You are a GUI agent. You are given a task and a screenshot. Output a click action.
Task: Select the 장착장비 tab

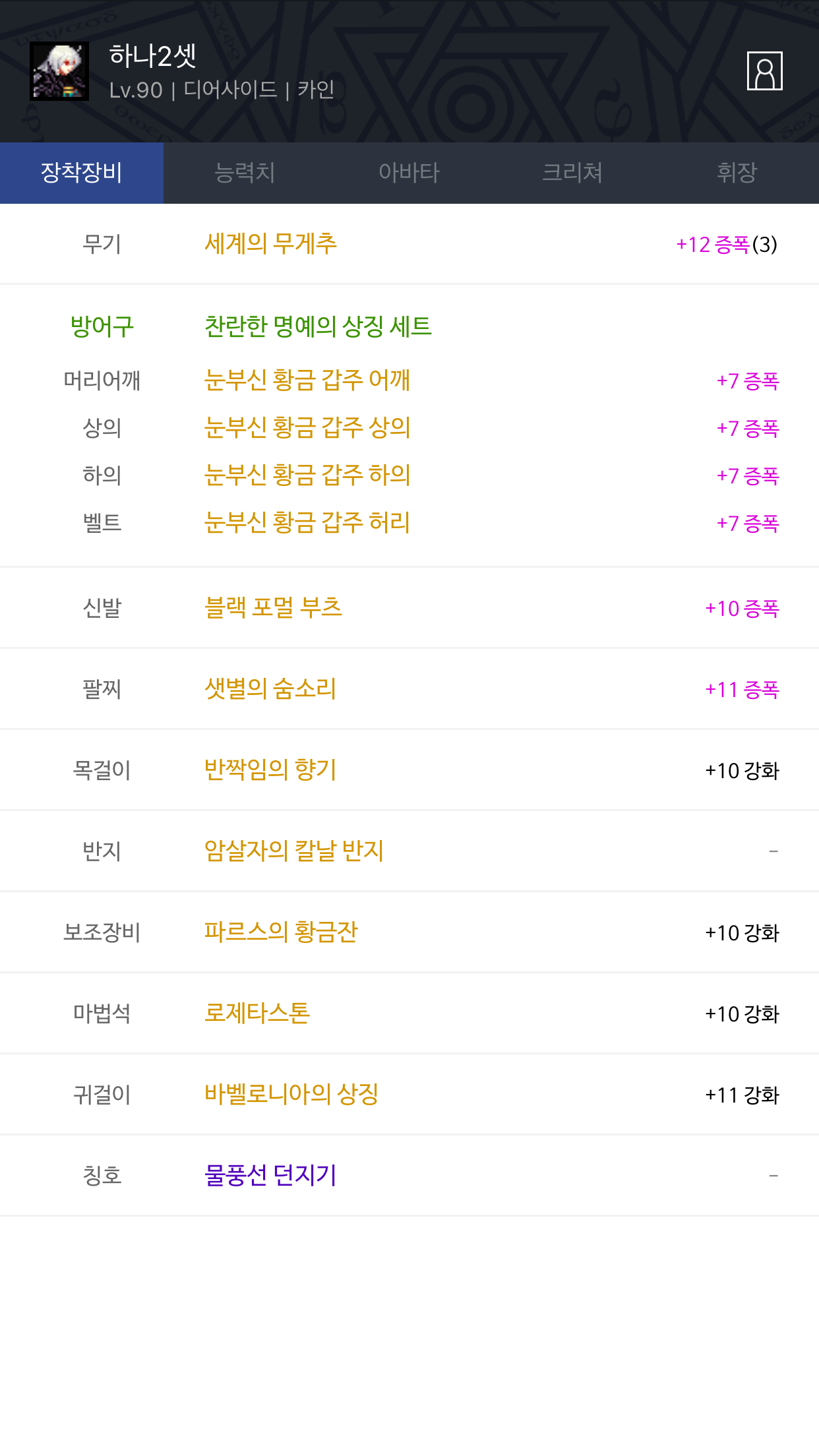tap(82, 173)
